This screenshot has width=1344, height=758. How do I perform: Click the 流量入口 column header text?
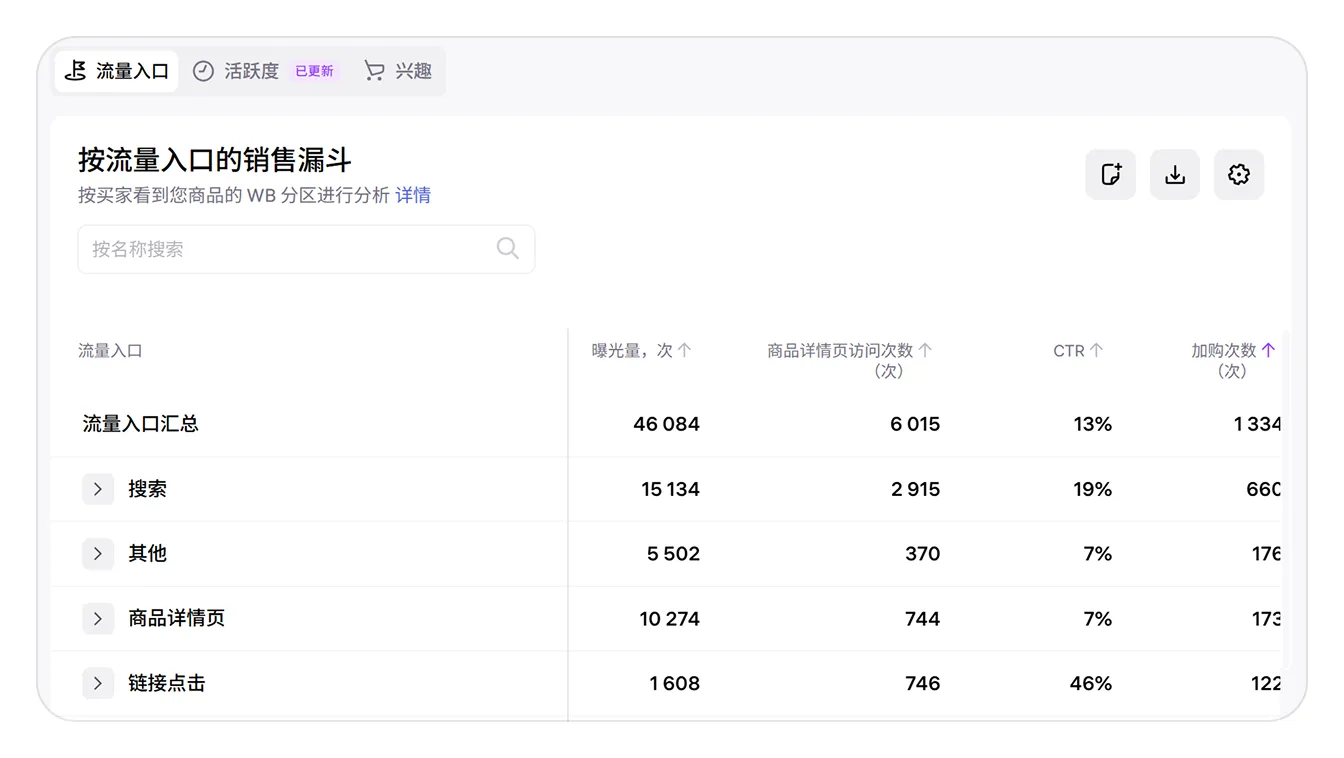pos(110,351)
